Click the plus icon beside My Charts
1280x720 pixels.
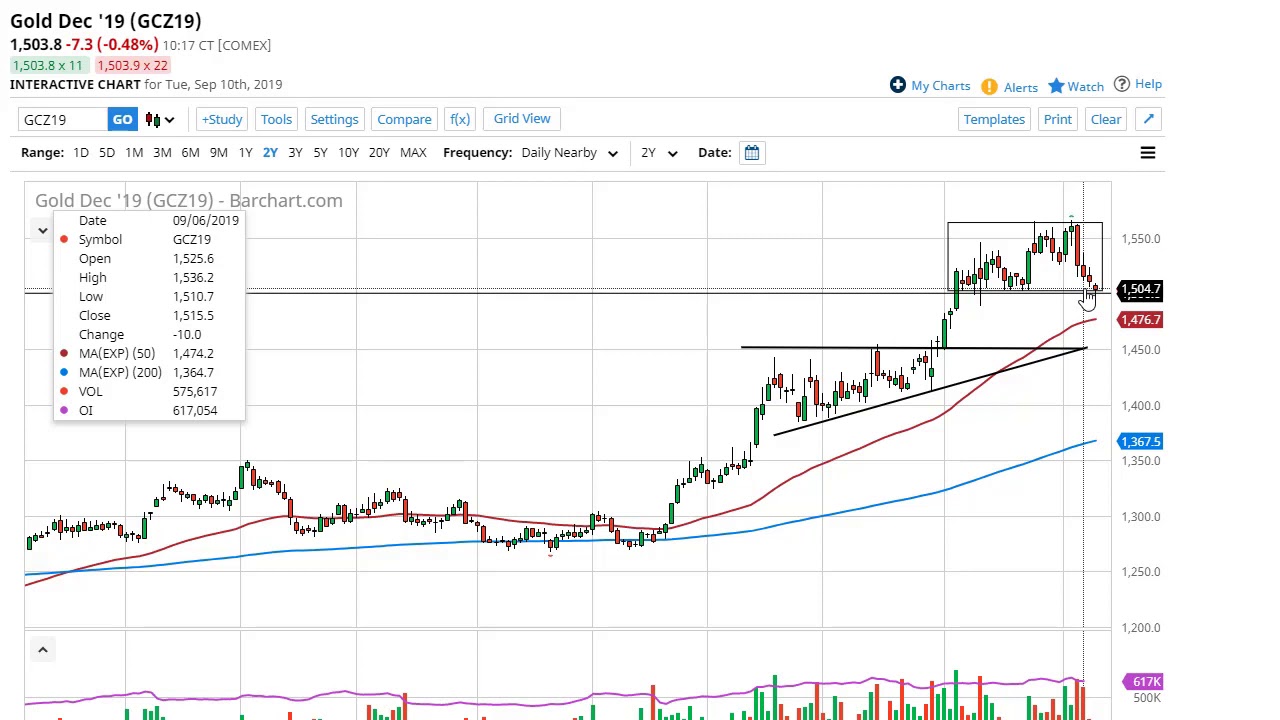click(x=898, y=85)
